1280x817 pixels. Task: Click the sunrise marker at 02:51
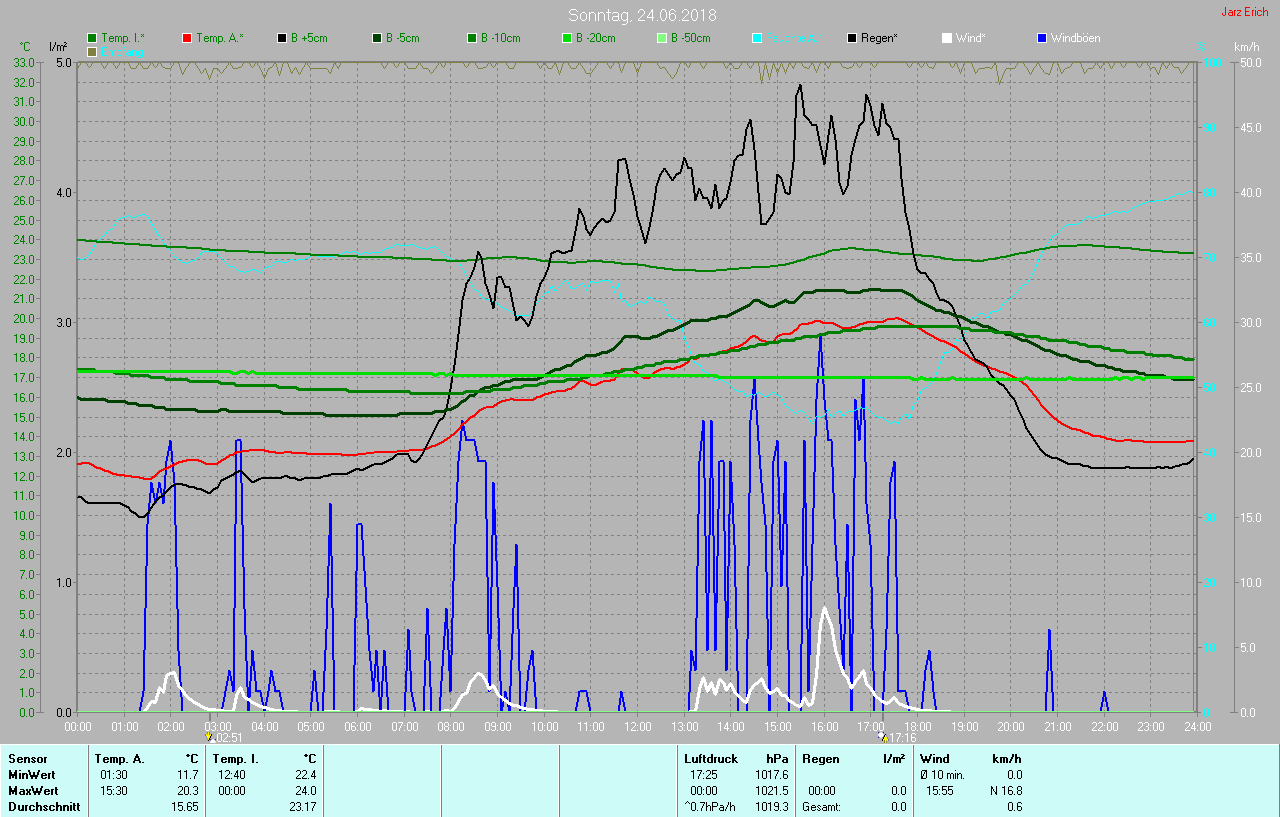(209, 737)
